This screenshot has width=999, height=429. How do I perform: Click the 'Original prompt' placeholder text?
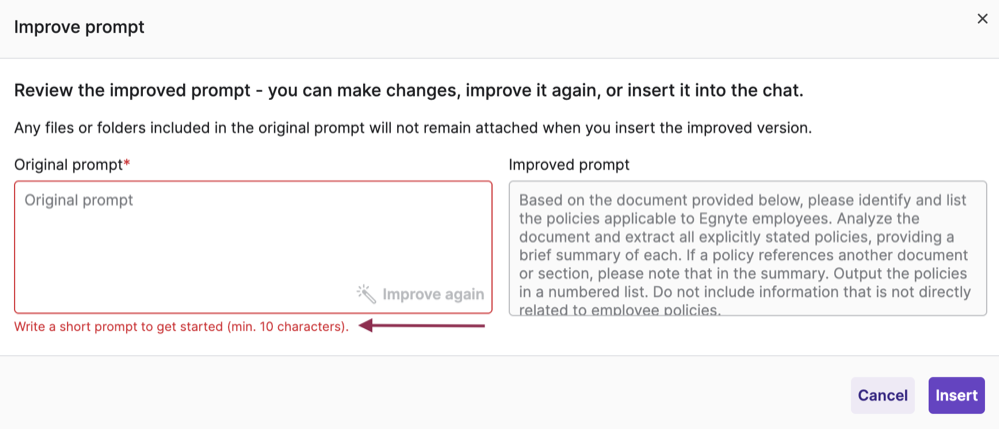79,200
